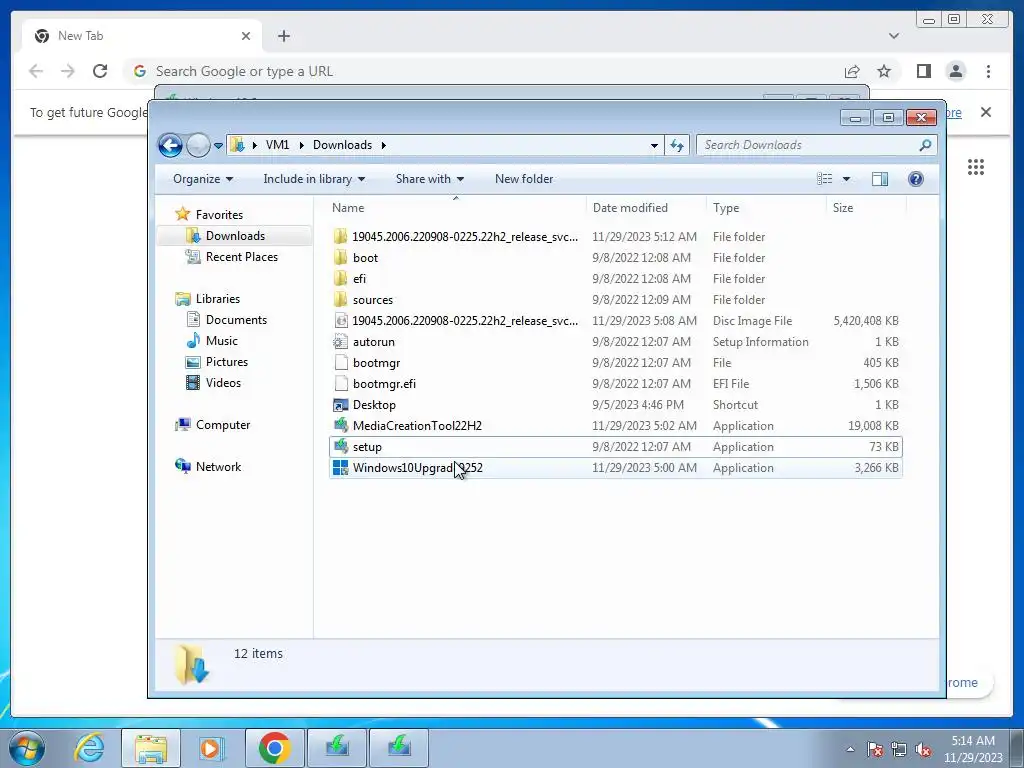
Task: Create a New folder from the toolbar
Action: [x=524, y=179]
